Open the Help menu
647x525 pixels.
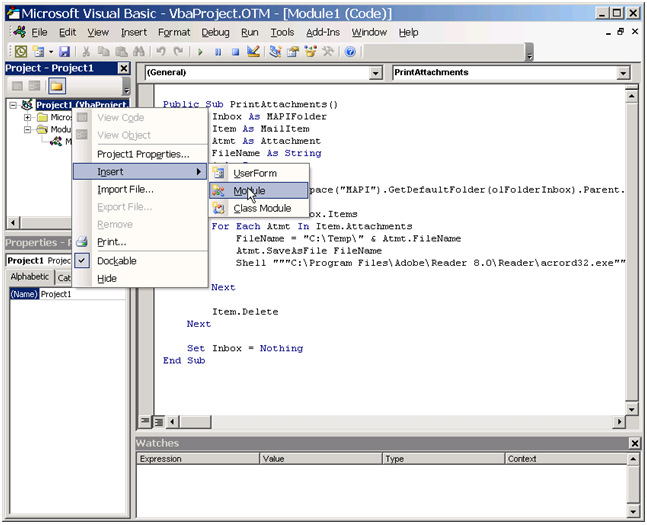pos(408,32)
